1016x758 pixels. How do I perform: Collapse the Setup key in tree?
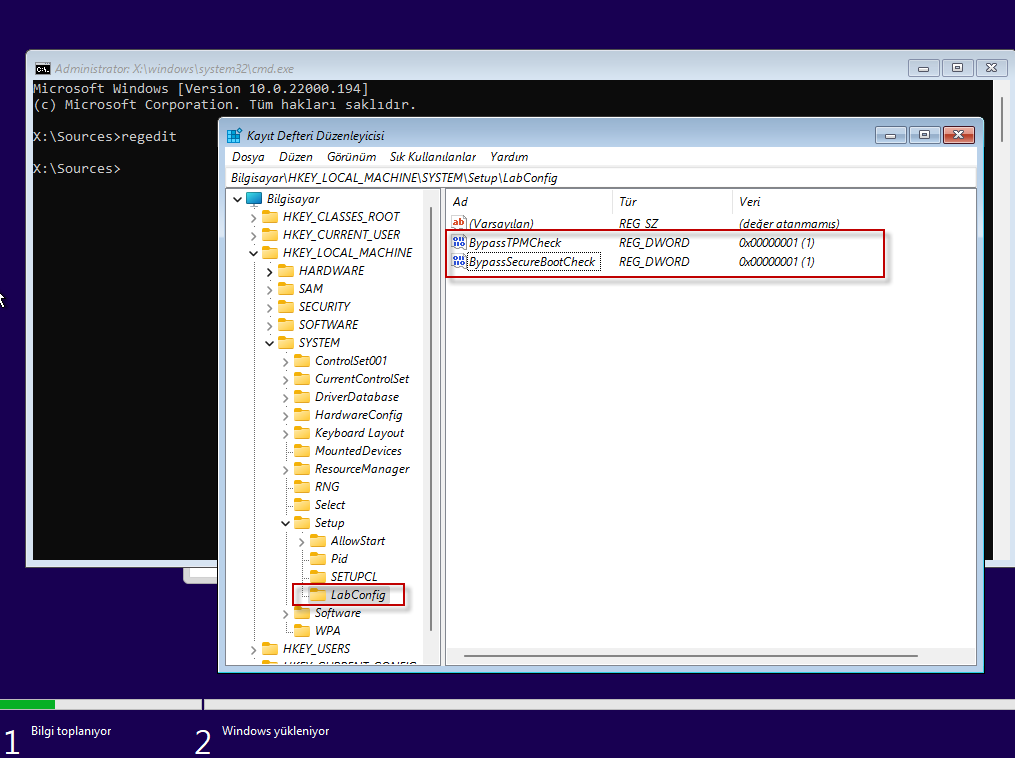click(x=287, y=523)
